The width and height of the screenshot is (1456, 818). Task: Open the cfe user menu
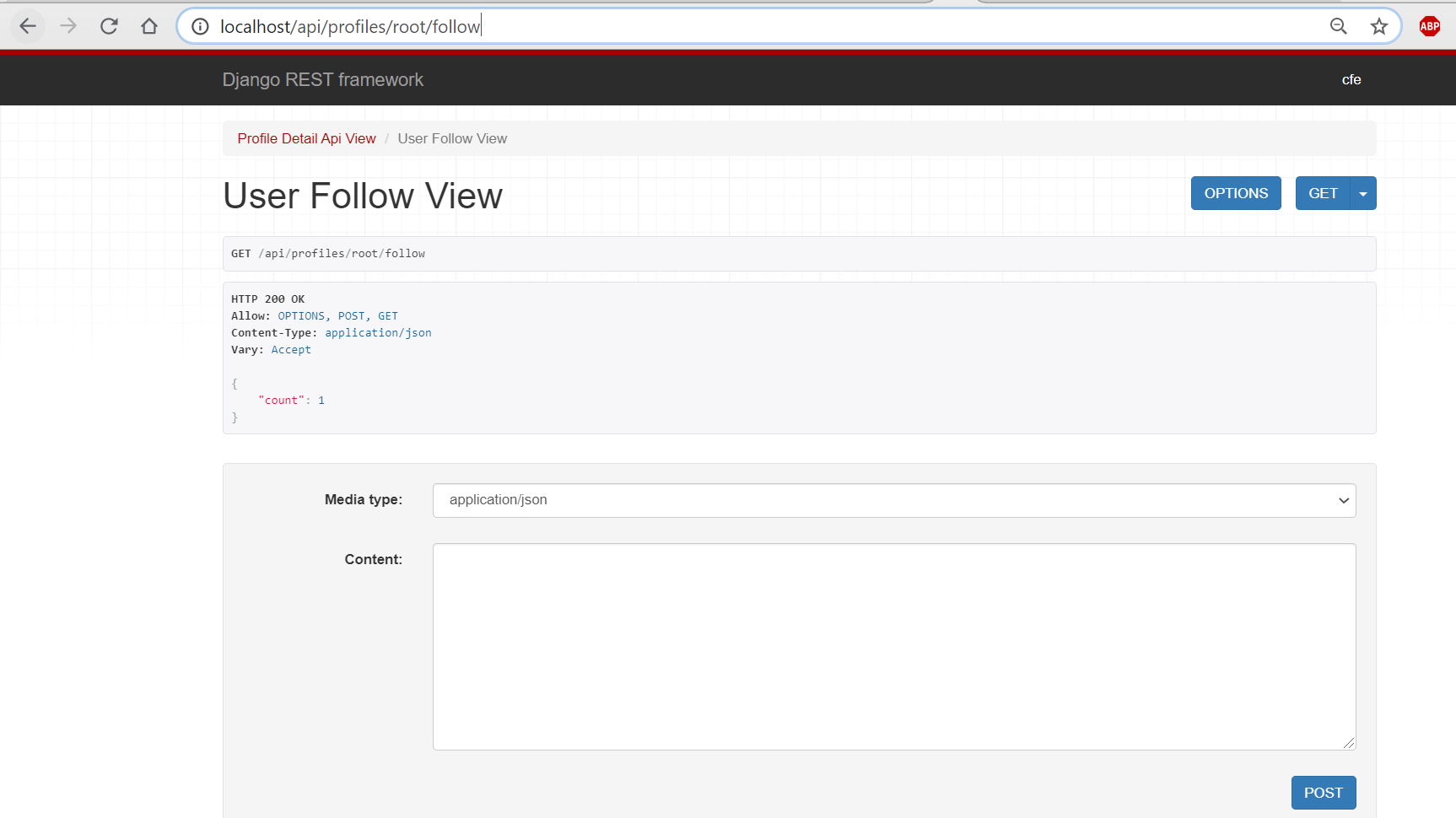coord(1351,79)
